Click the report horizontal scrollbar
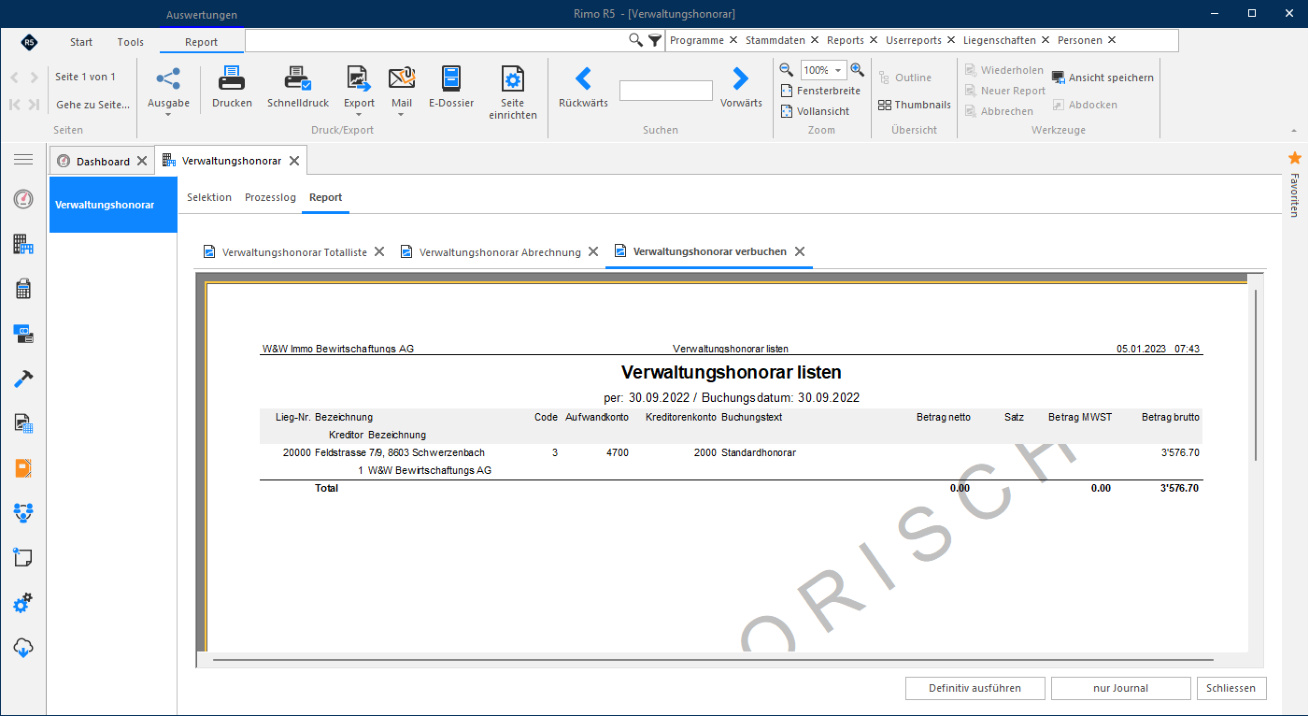Image resolution: width=1309 pixels, height=716 pixels. pos(712,660)
